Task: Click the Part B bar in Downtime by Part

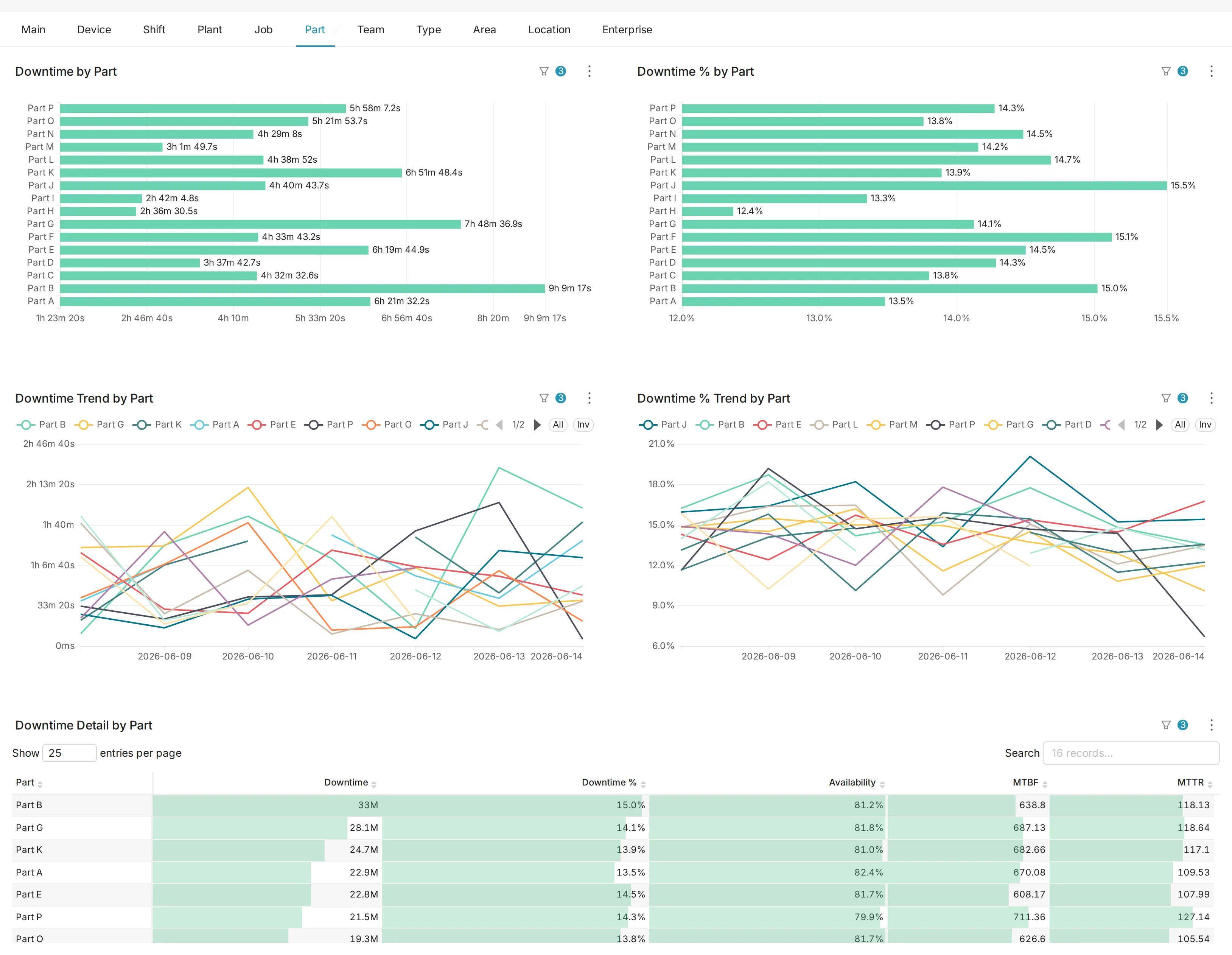Action: [302, 288]
